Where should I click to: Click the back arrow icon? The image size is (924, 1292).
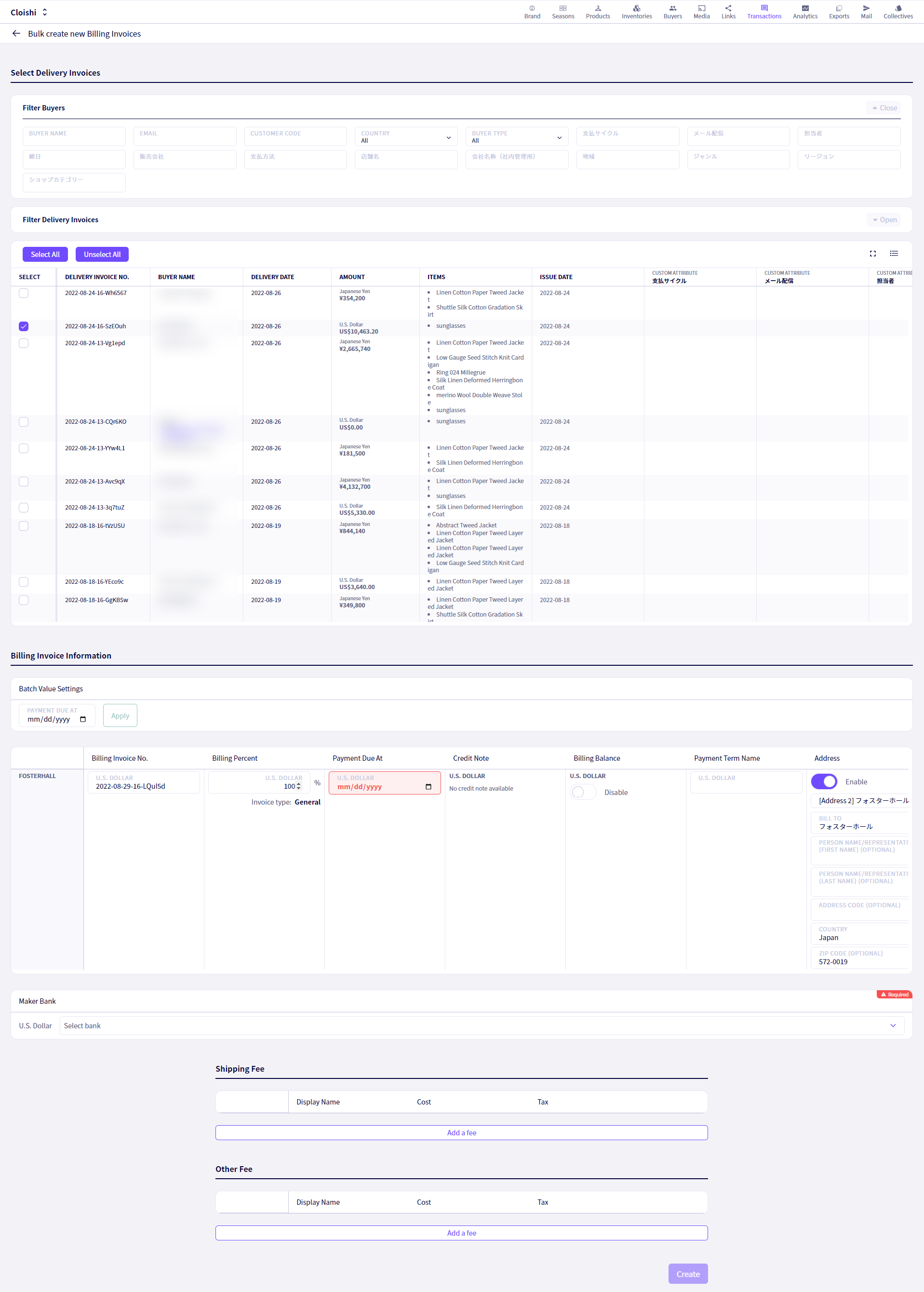pos(16,34)
